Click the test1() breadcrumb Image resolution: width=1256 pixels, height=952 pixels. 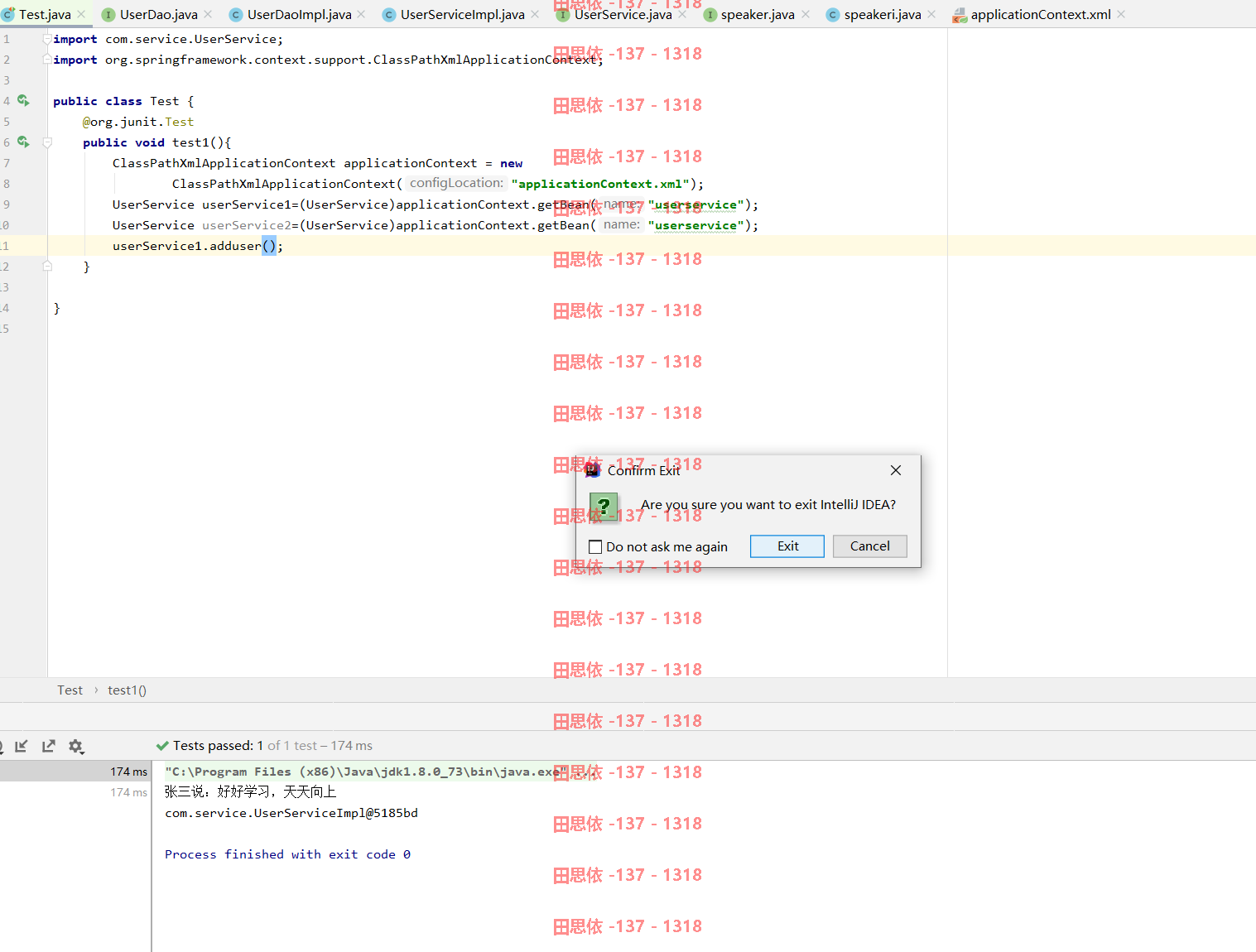[127, 690]
